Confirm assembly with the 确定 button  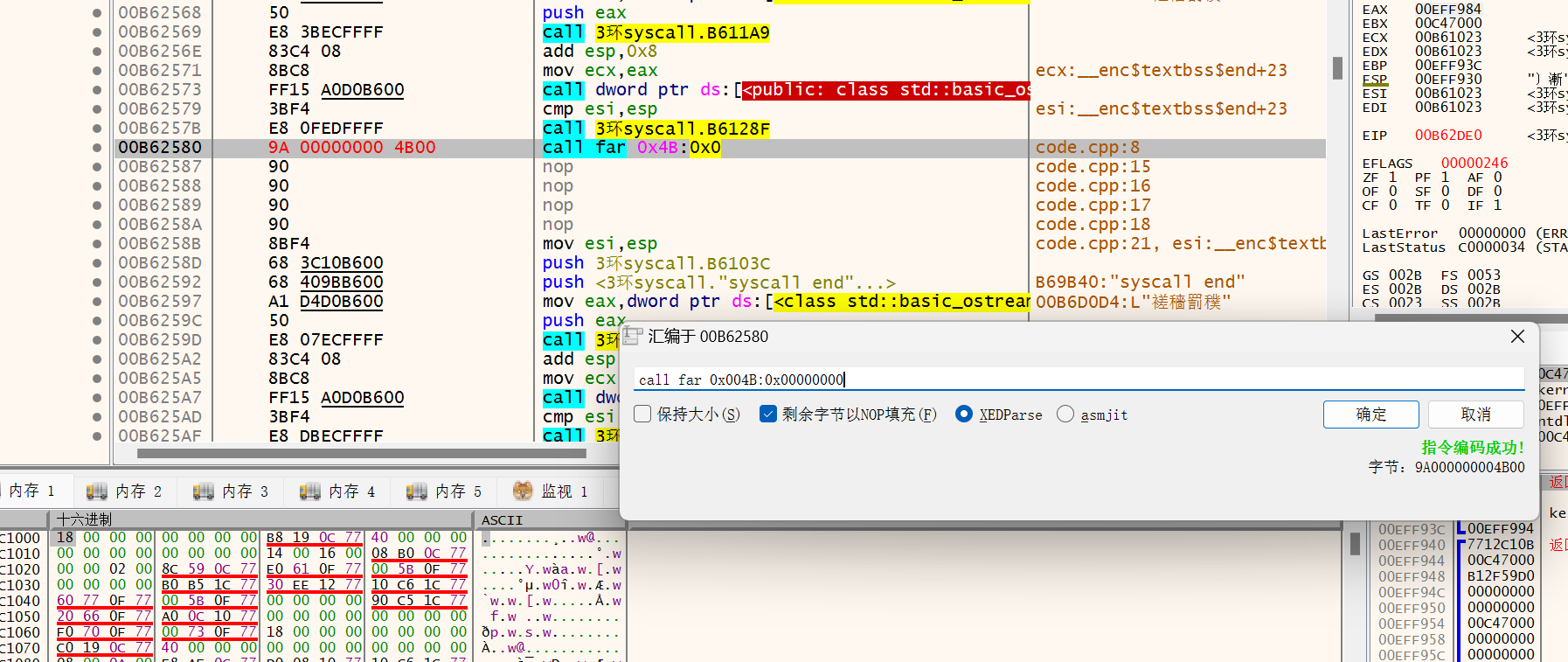point(1370,415)
